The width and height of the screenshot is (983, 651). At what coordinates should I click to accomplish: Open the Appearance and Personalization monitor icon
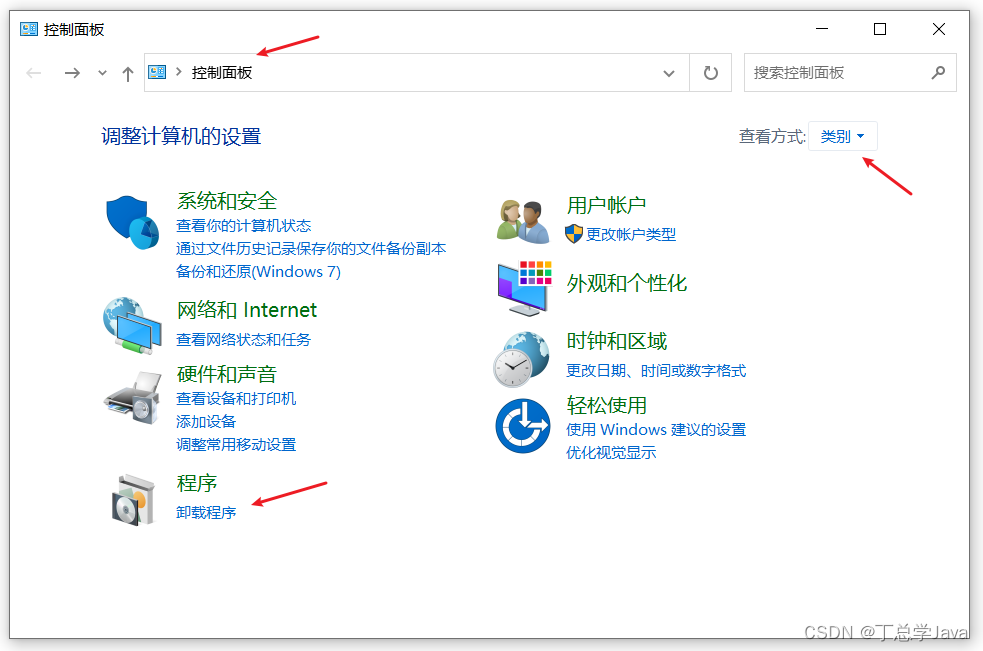point(525,288)
